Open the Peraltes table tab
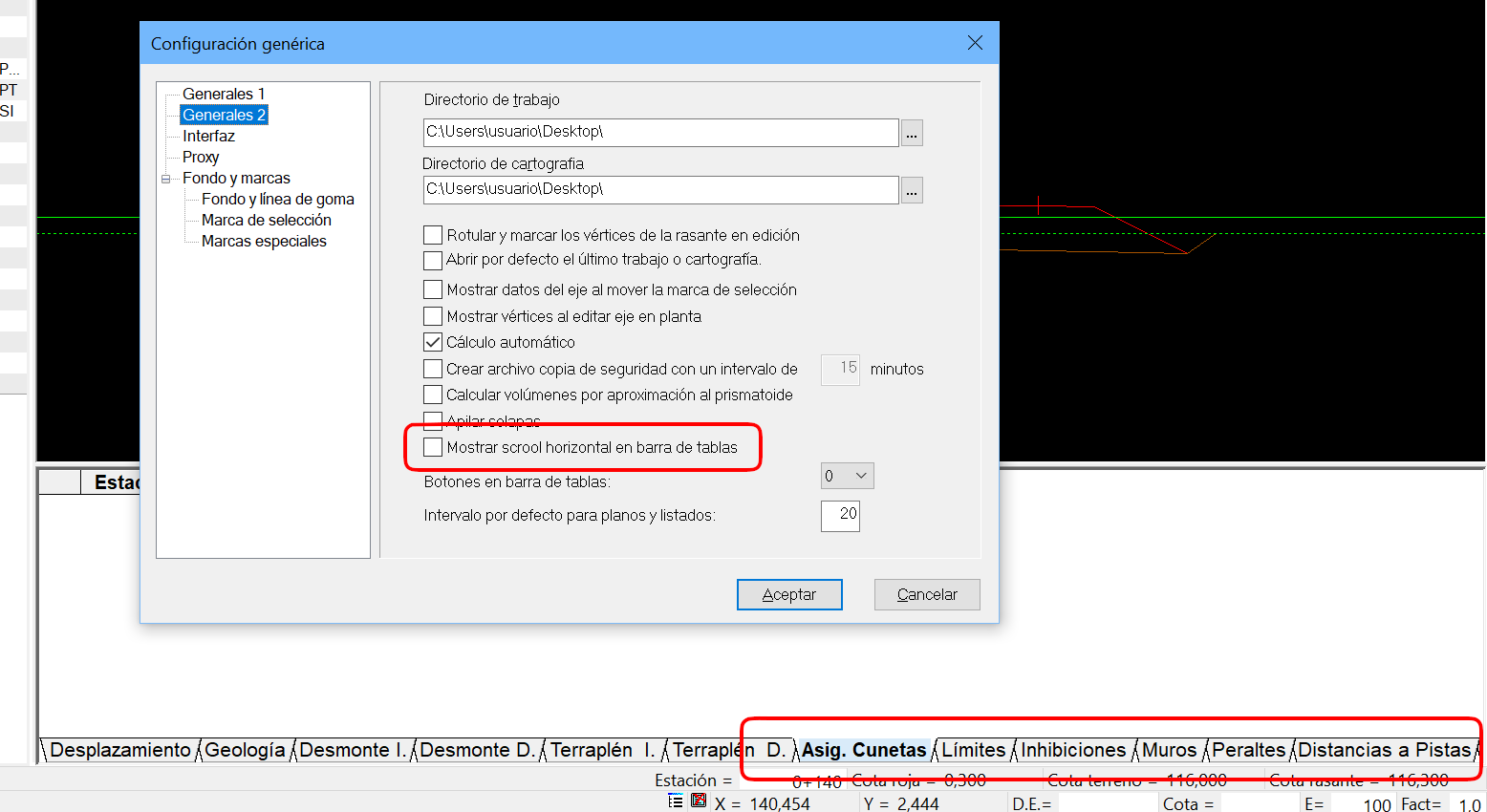Viewport: 1487px width, 812px height. click(1248, 750)
